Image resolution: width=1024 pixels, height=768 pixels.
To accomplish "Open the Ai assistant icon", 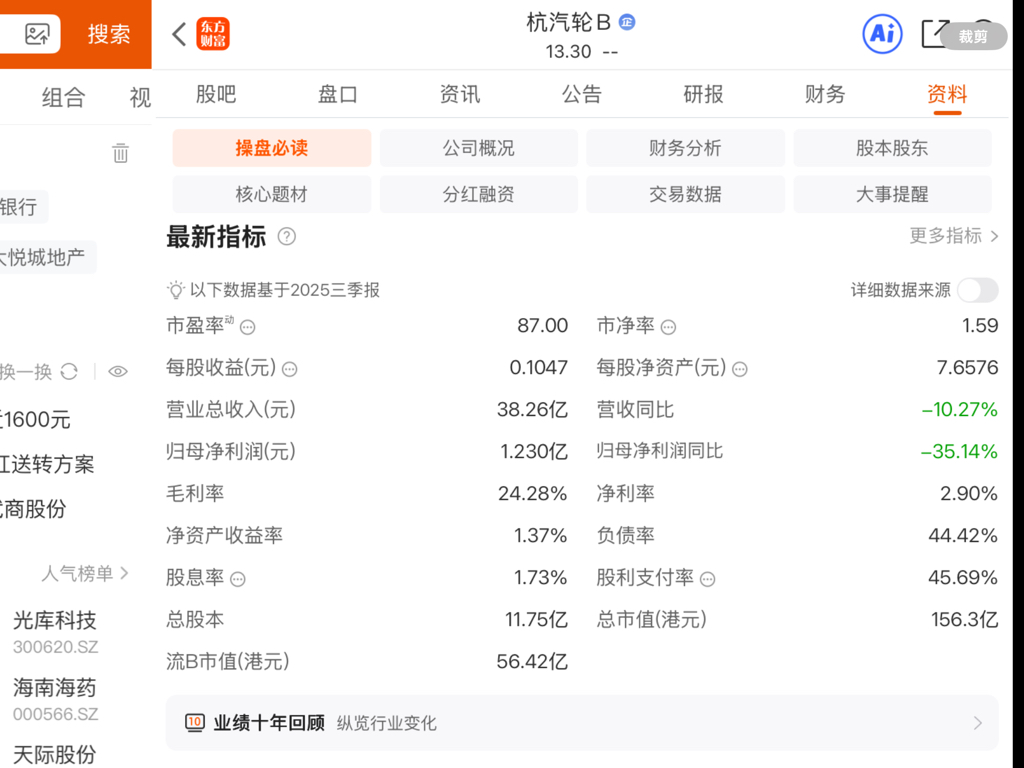I will coord(882,35).
